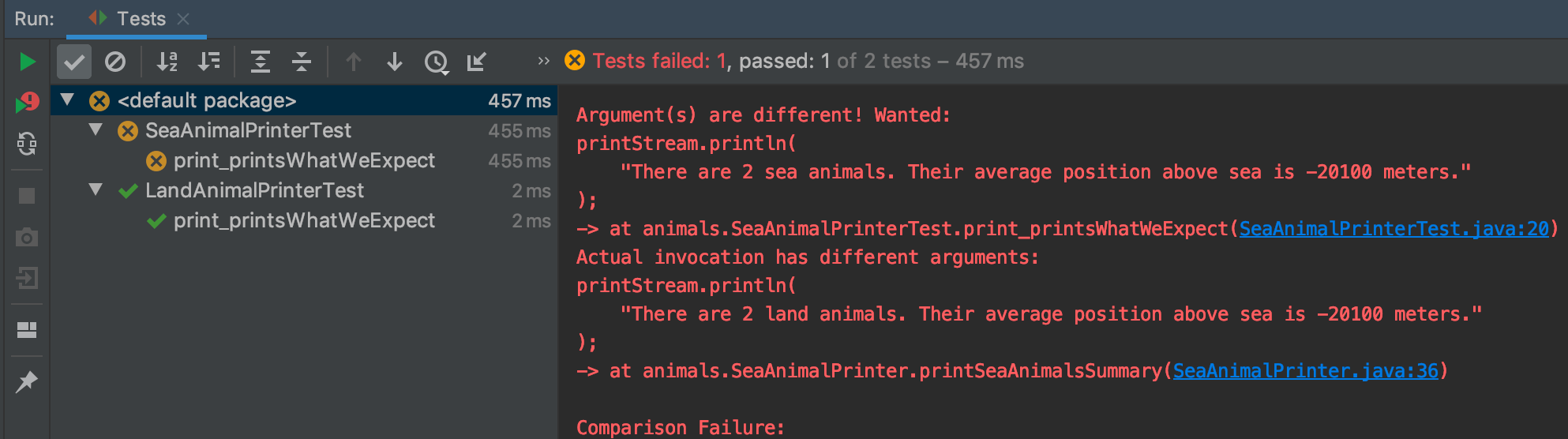1568x439 pixels.
Task: Go to next failed test arrow
Action: [395, 62]
